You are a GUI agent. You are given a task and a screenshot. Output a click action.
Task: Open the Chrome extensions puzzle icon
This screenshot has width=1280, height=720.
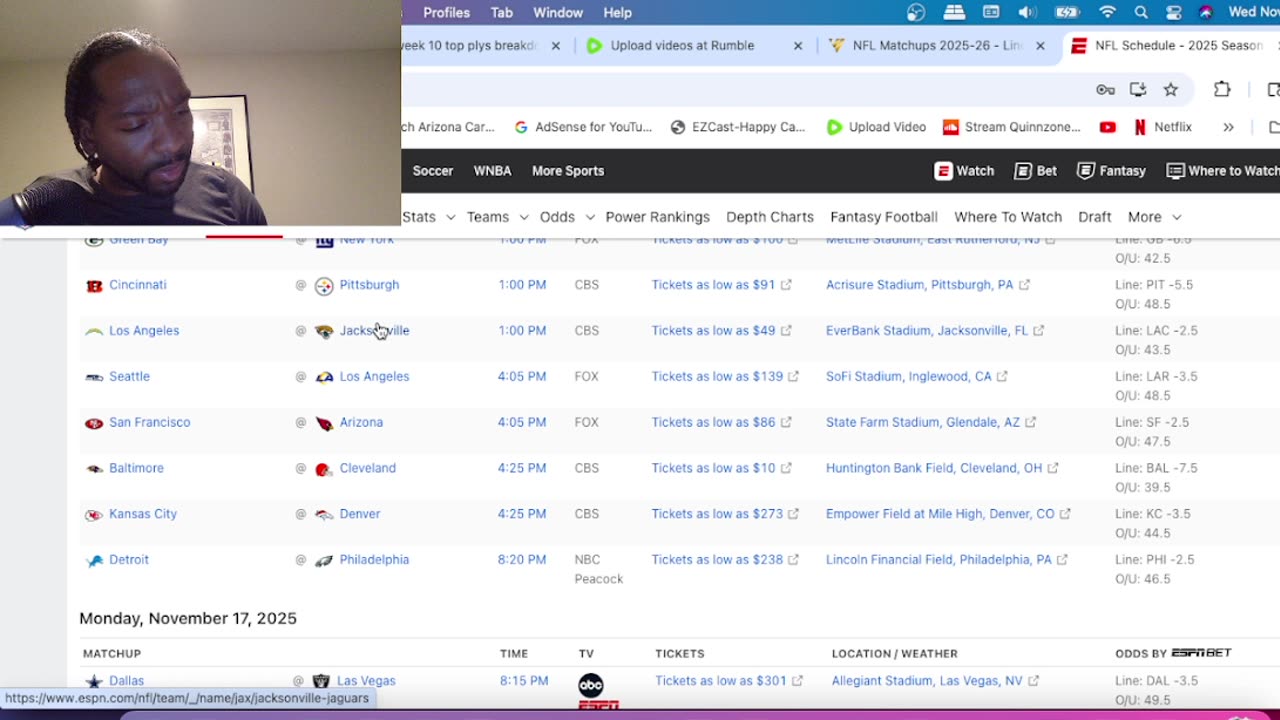point(1222,90)
